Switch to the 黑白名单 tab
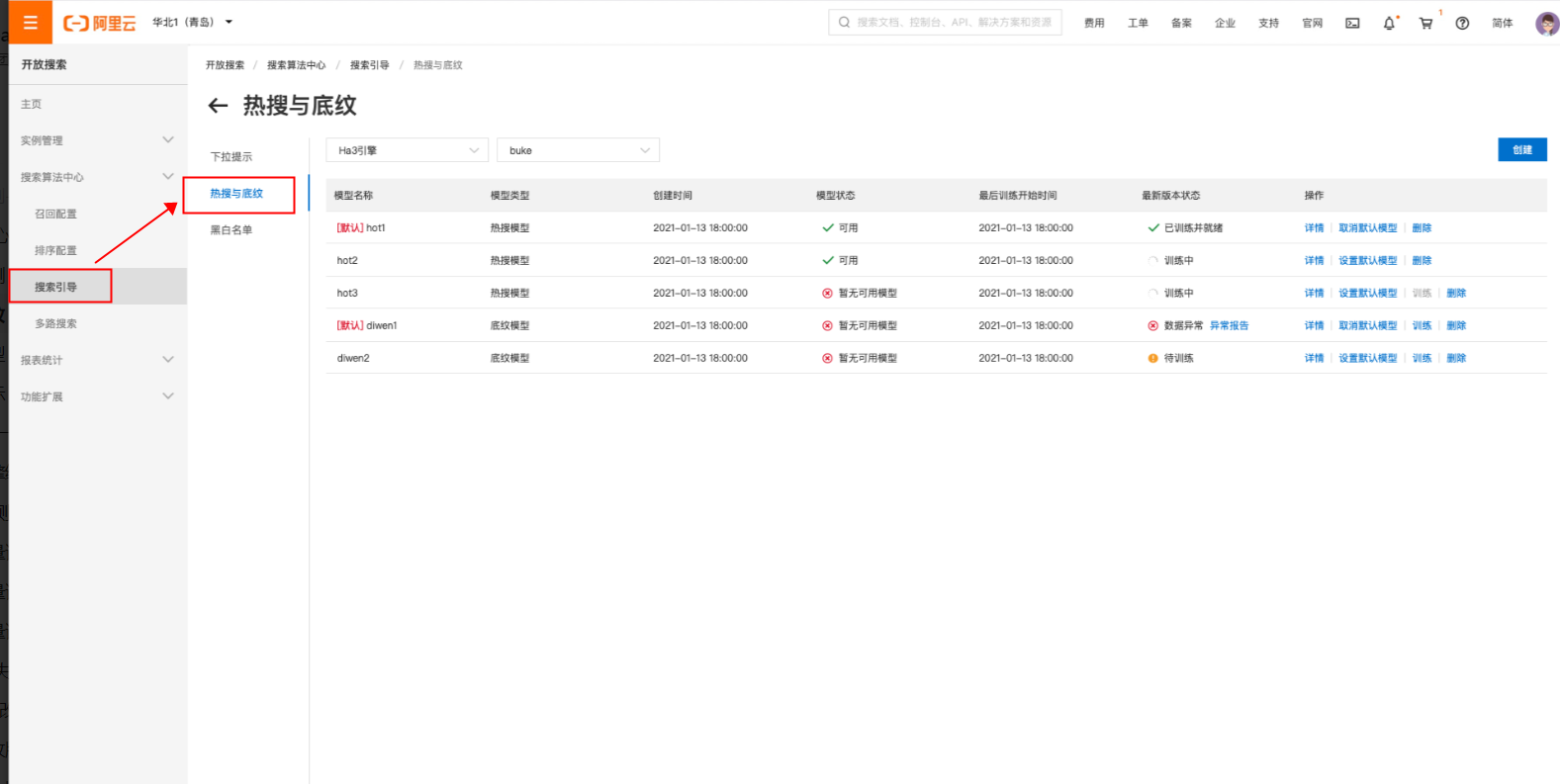 (231, 229)
